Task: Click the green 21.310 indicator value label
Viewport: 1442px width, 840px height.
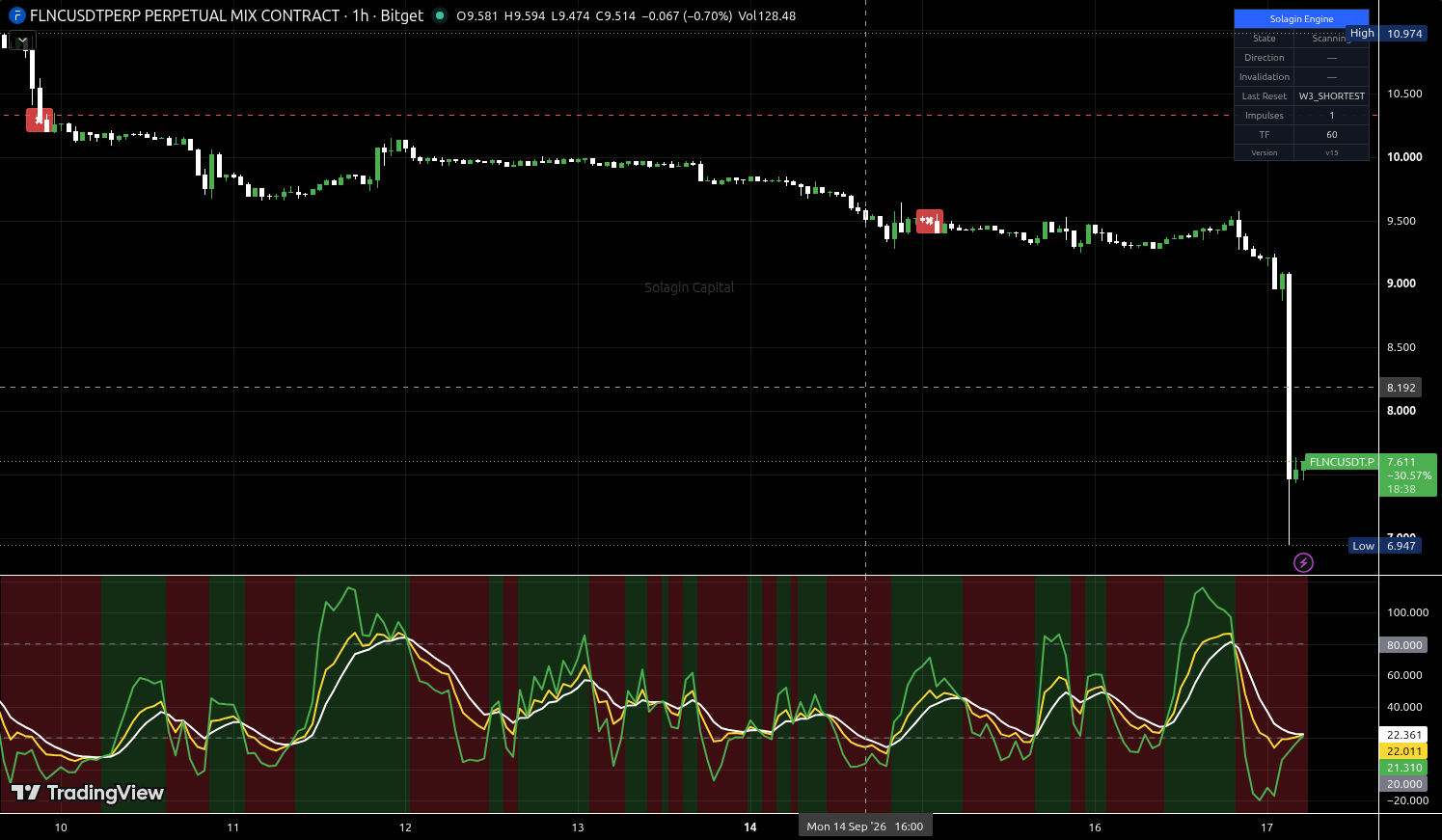Action: [1404, 768]
